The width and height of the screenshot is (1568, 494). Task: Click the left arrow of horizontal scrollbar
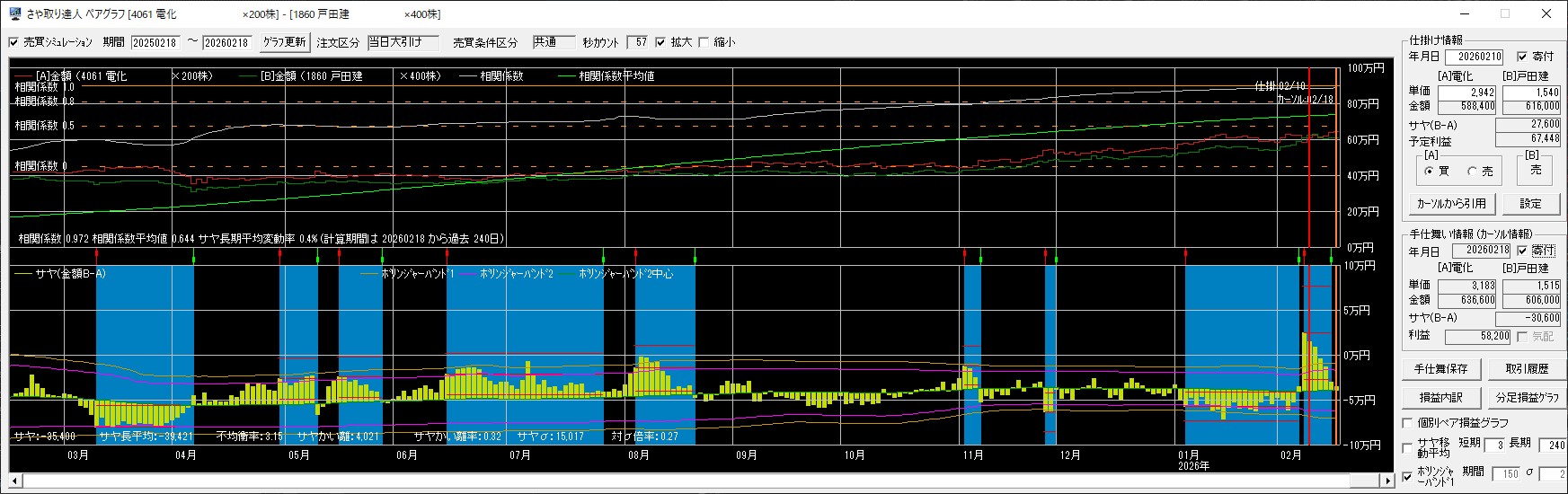[15, 481]
